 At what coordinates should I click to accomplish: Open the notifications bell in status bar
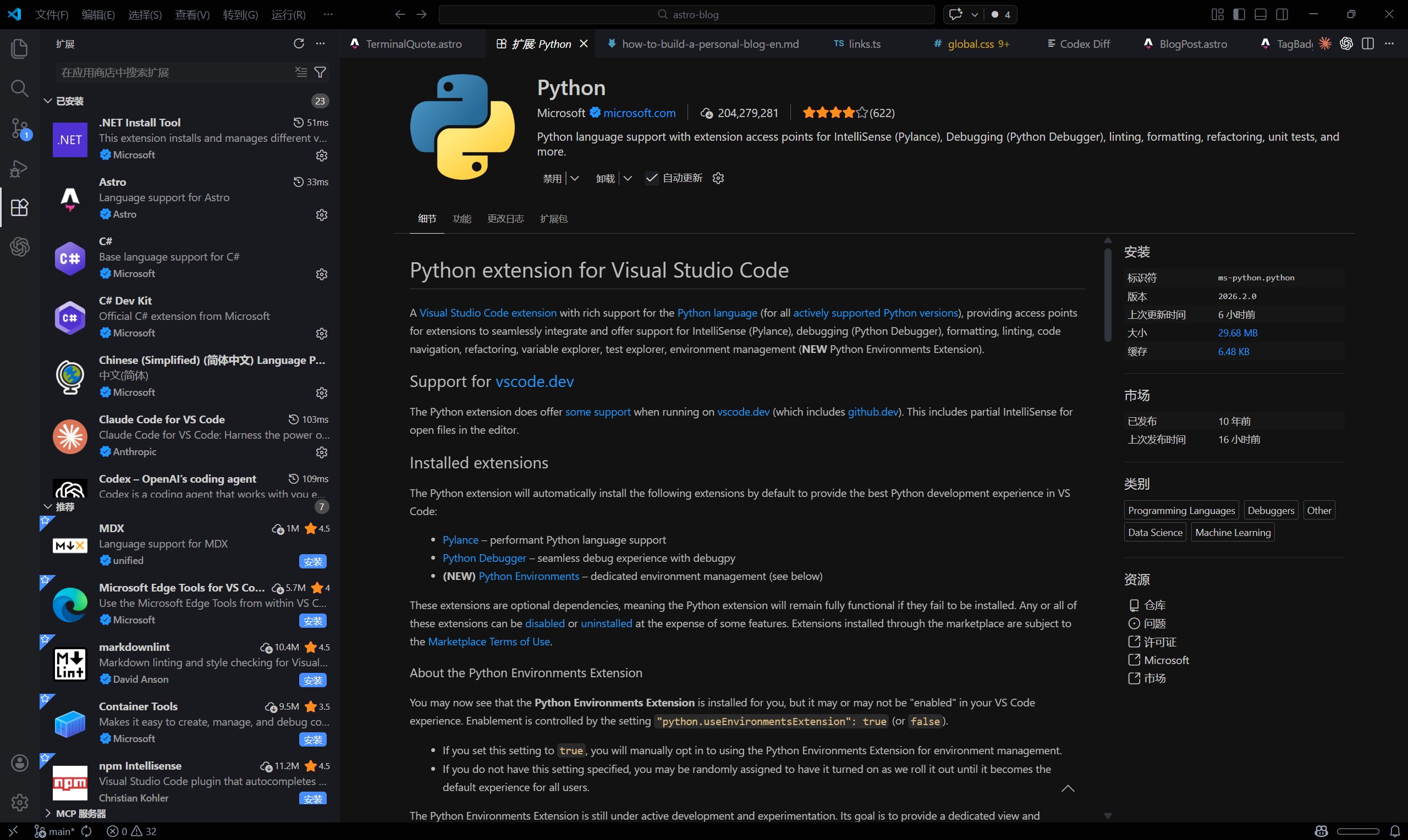pos(1396,830)
